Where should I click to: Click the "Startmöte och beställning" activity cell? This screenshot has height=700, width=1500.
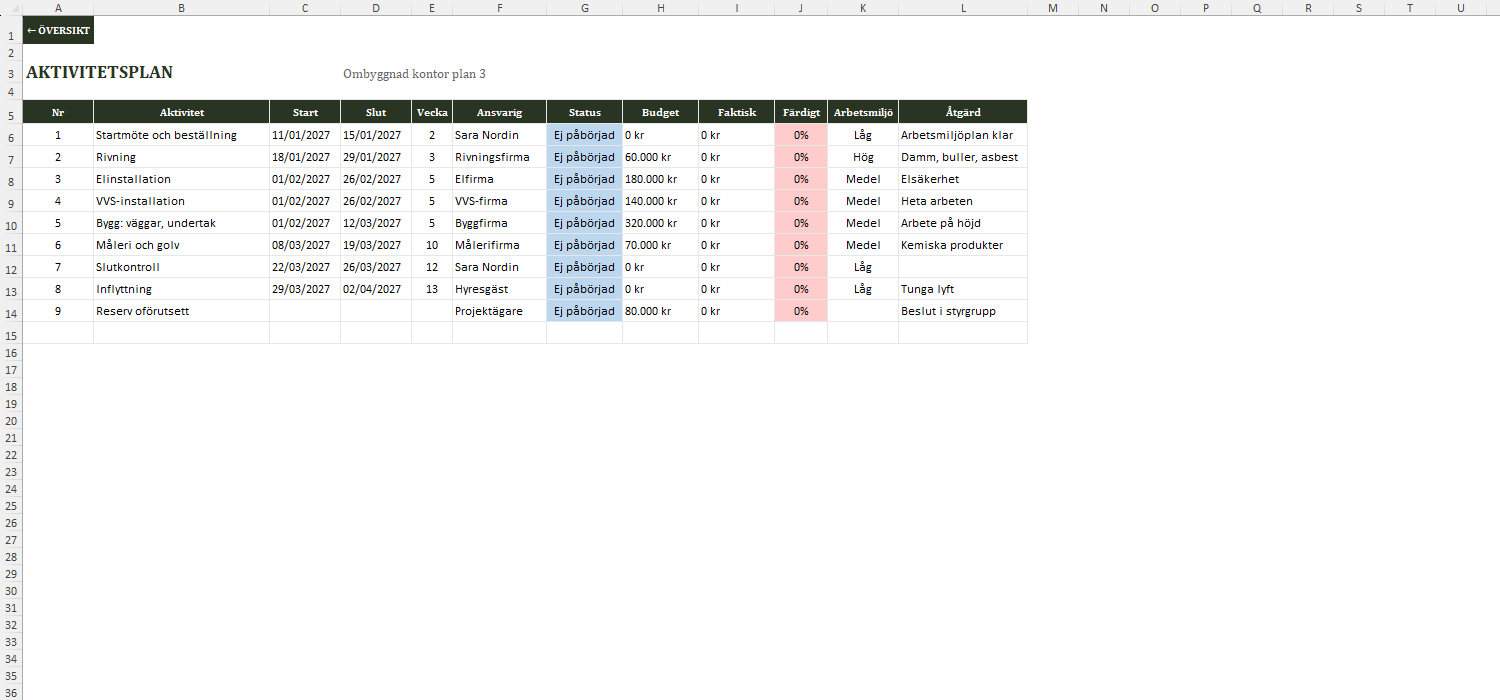point(182,135)
